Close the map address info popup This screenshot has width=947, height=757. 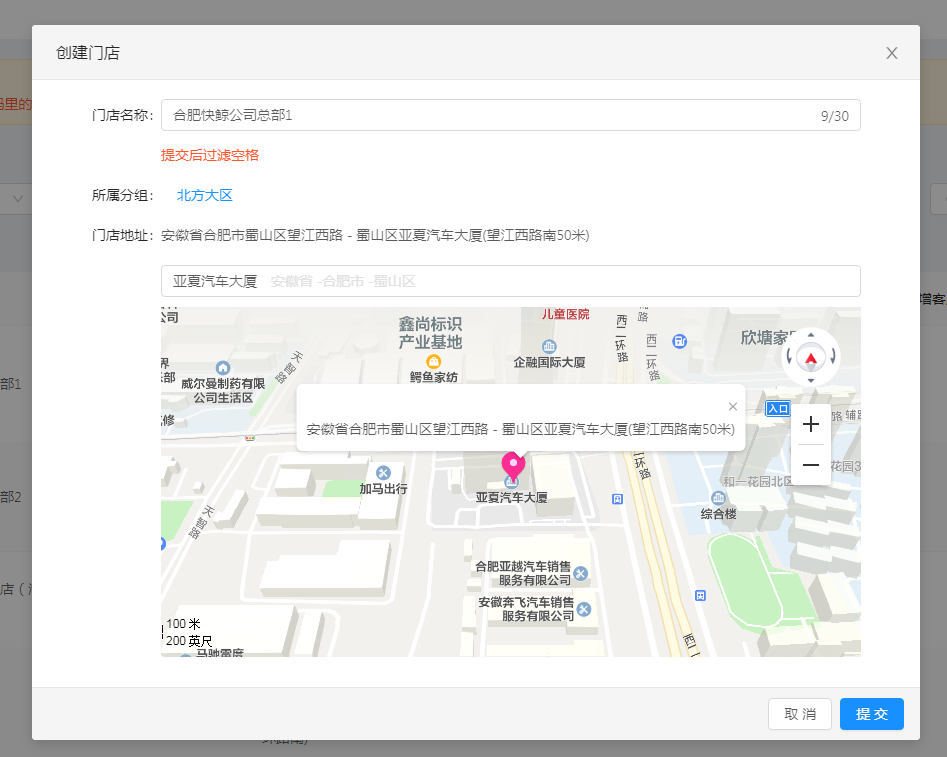[733, 406]
